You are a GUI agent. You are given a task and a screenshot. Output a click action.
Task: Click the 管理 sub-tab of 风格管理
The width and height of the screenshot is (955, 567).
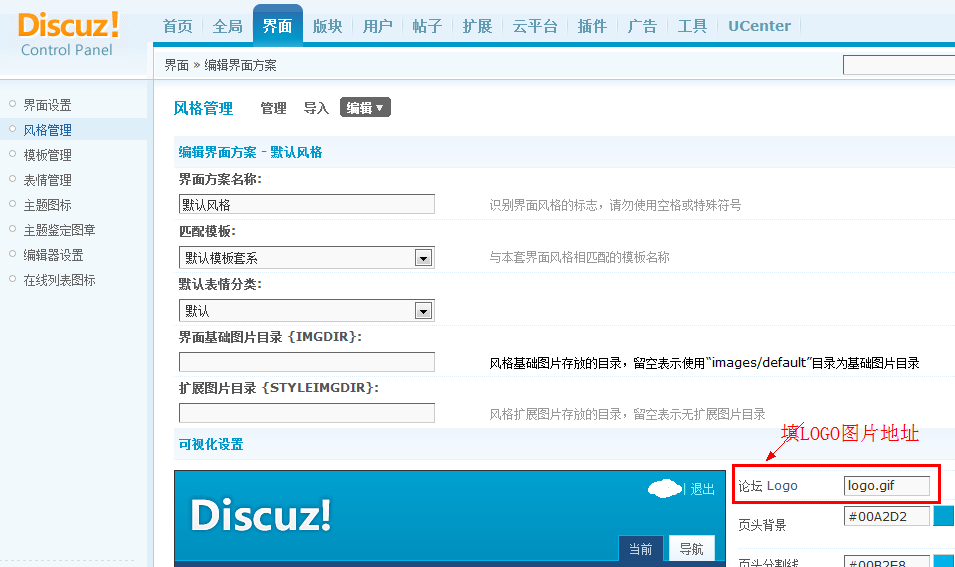click(273, 108)
